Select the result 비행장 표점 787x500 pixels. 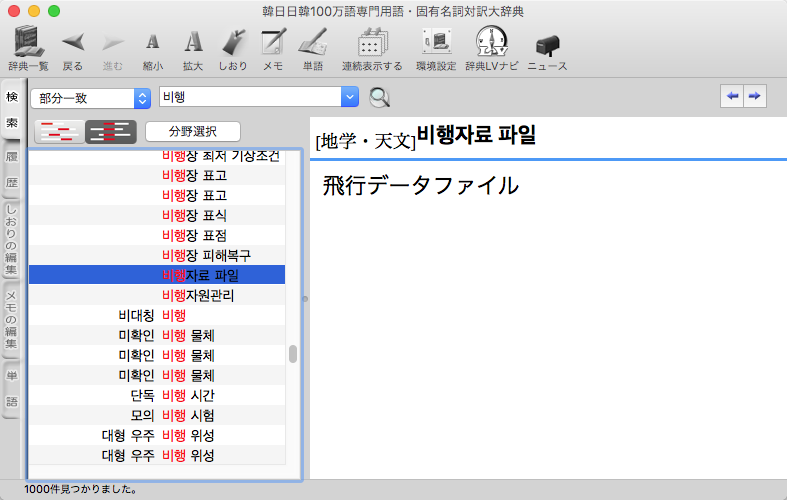tap(157, 235)
